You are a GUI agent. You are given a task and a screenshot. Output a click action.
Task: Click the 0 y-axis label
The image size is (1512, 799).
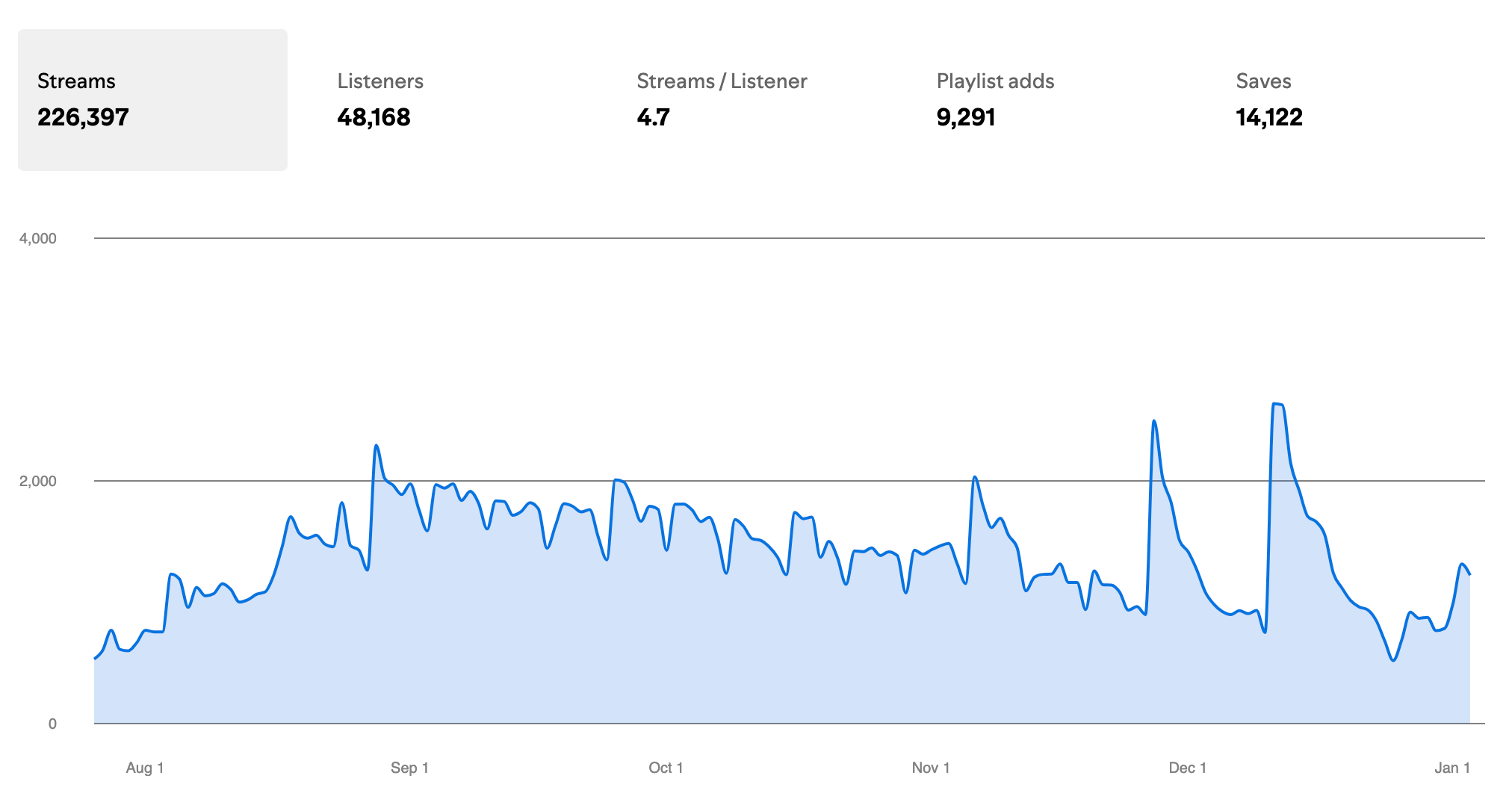tap(52, 724)
